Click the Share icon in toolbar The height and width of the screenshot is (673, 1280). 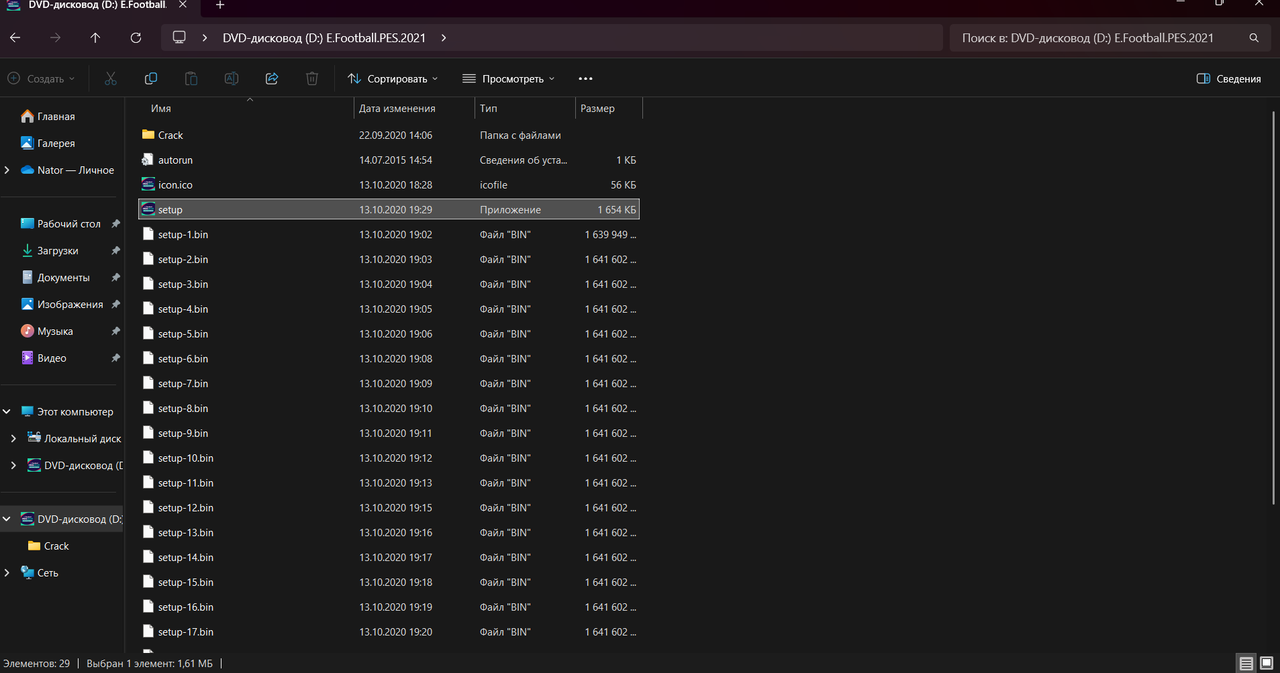pyautogui.click(x=271, y=78)
